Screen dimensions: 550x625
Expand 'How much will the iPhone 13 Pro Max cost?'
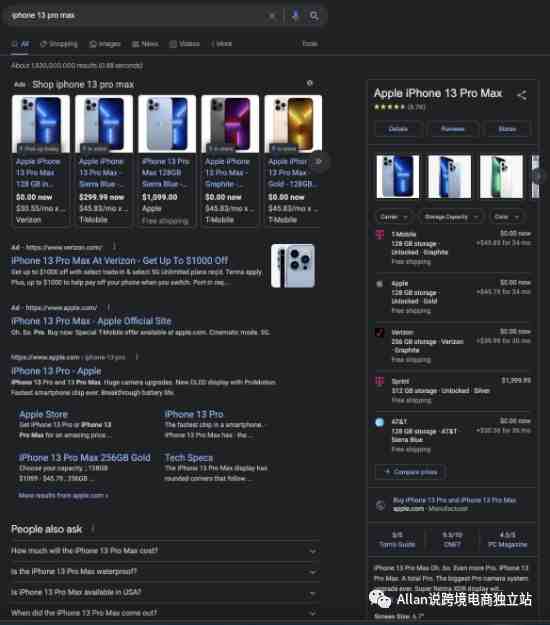point(164,551)
